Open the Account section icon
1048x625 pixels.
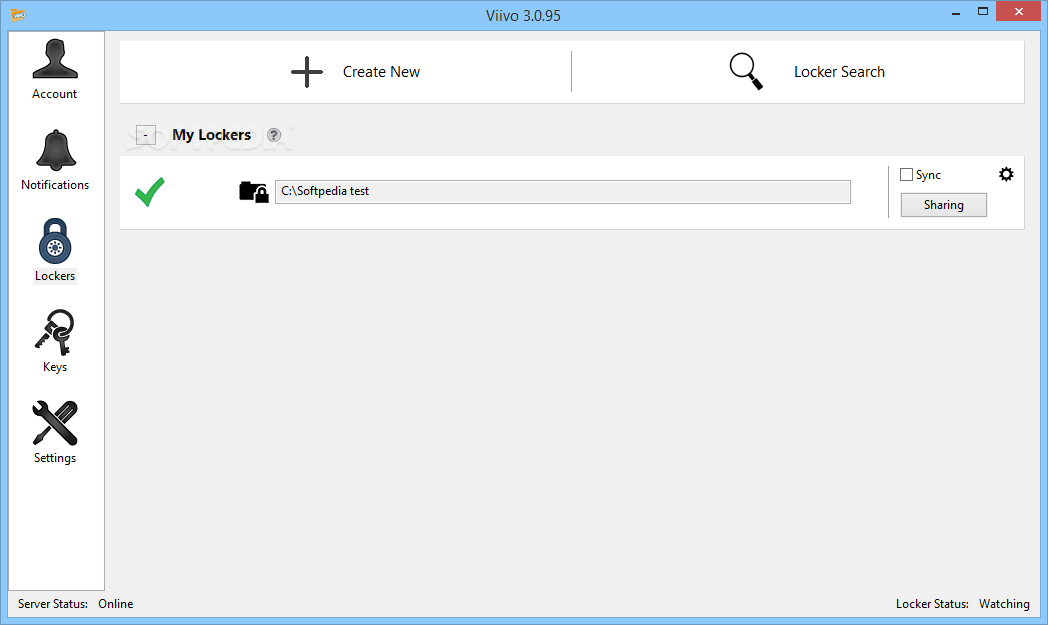click(55, 59)
